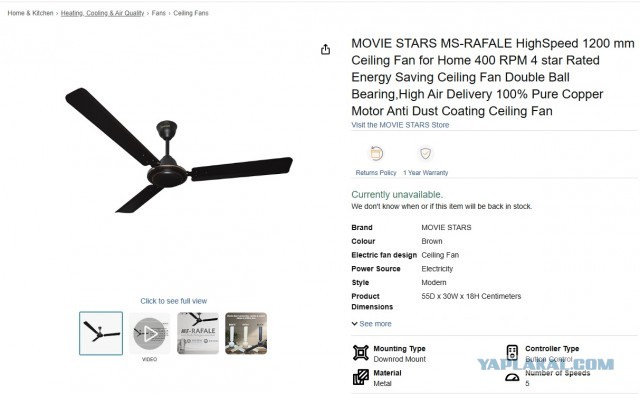Image resolution: width=640 pixels, height=394 pixels.
Task: Go to the Fans breadcrumb category
Action: pyautogui.click(x=159, y=13)
